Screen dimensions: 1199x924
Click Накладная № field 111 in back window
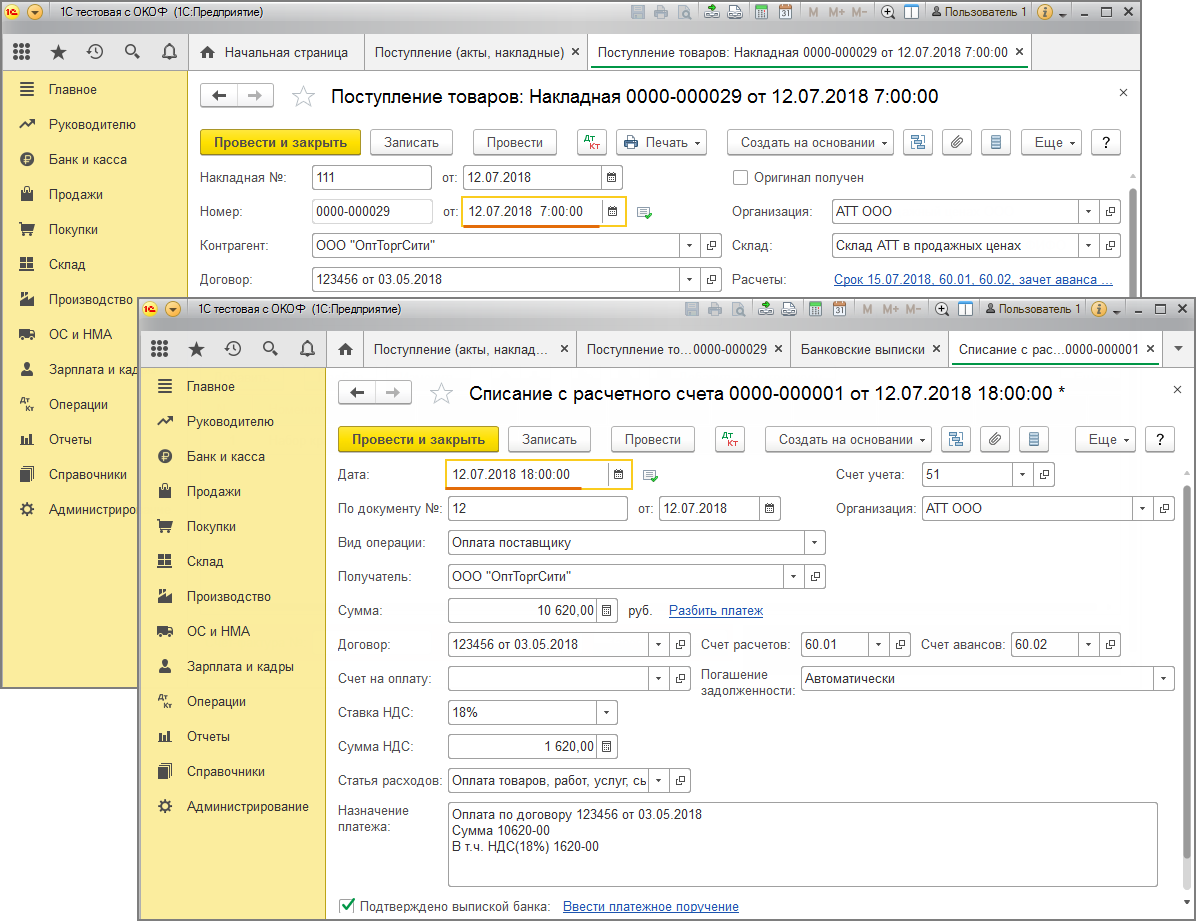tap(372, 177)
